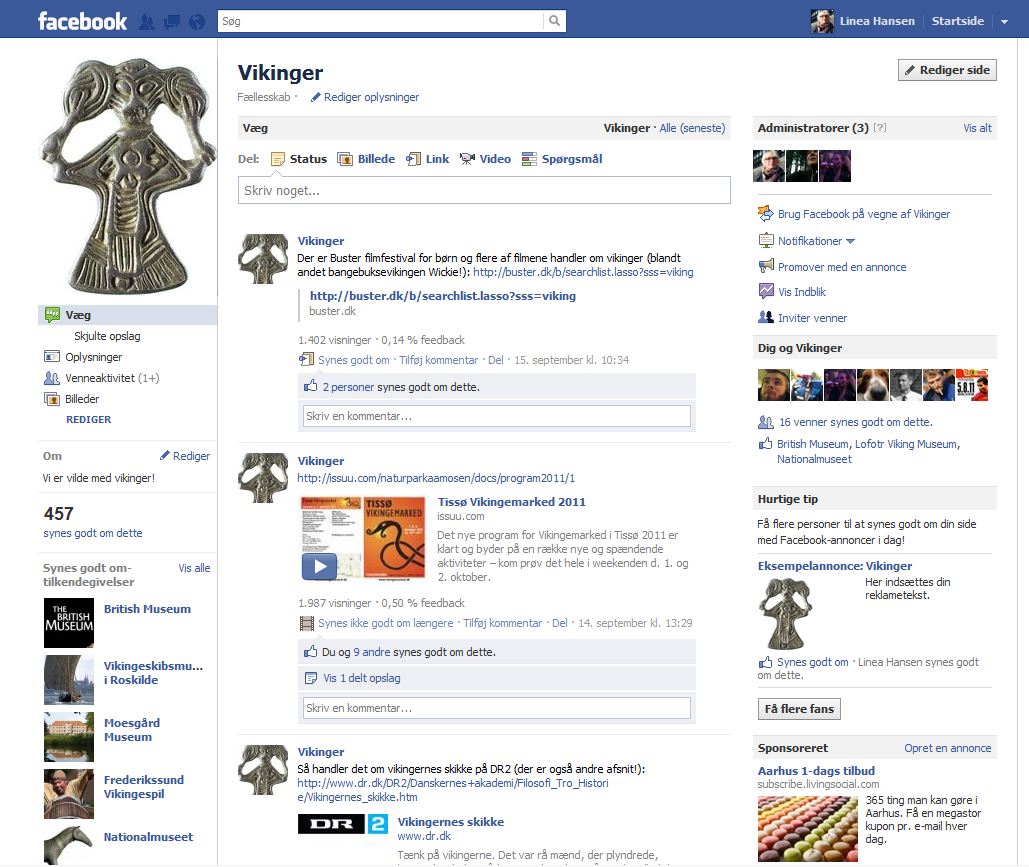Choose the Link share icon
1029x867 pixels.
point(413,159)
